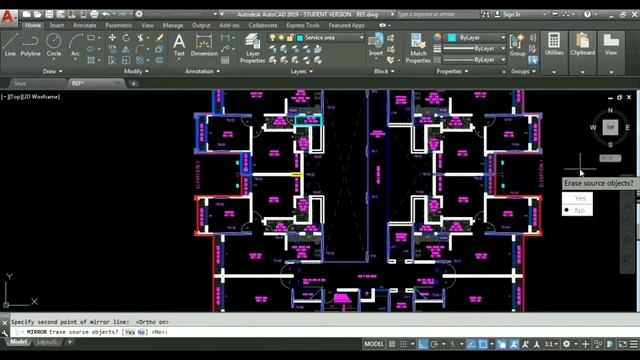
Task: Click the Workspace switching gear icon in status bar
Action: [x=567, y=344]
